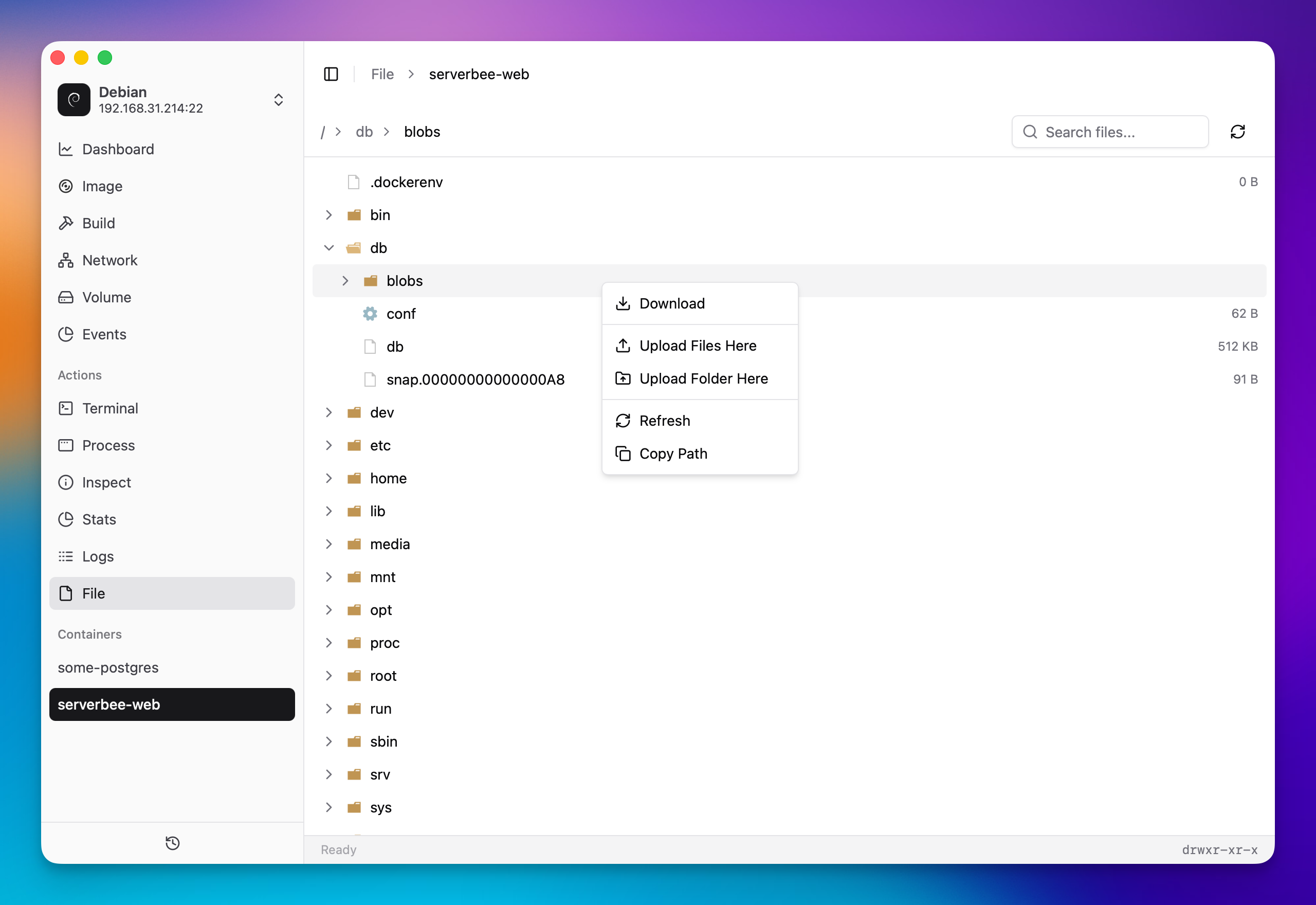
Task: Select the Image section in sidebar
Action: (x=102, y=186)
